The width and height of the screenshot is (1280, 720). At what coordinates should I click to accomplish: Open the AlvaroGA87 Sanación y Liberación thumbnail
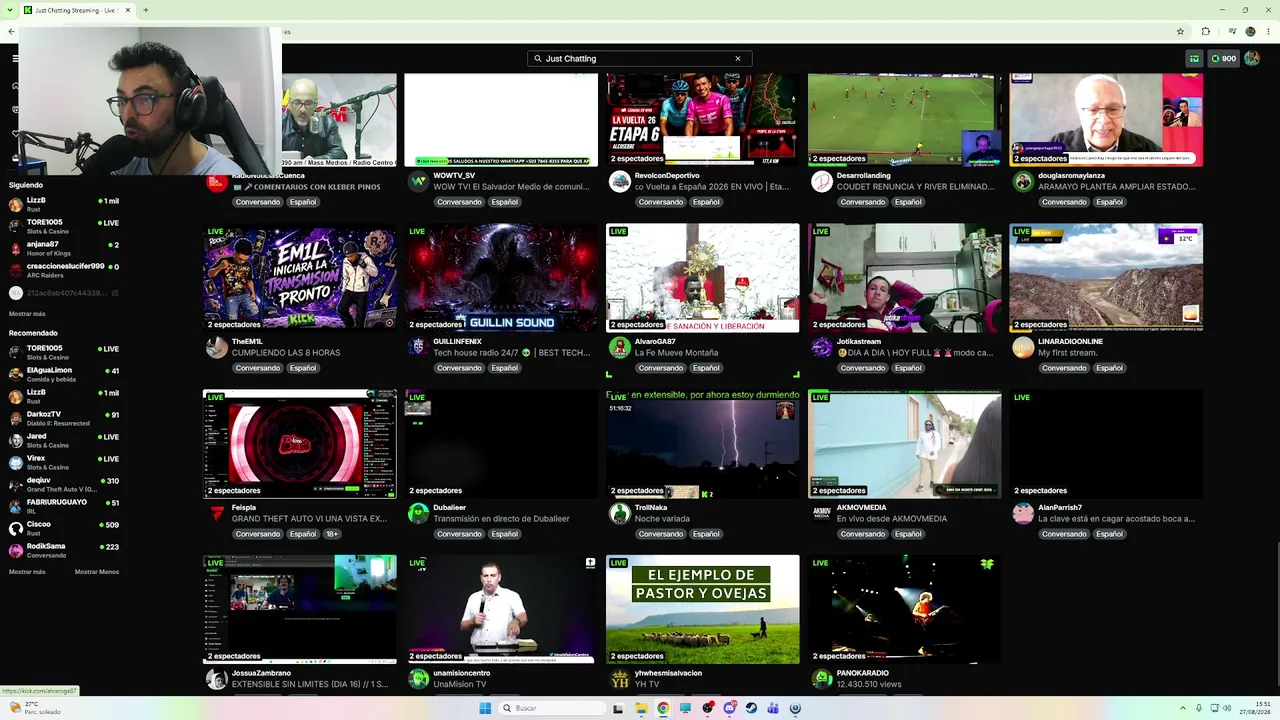tap(703, 277)
